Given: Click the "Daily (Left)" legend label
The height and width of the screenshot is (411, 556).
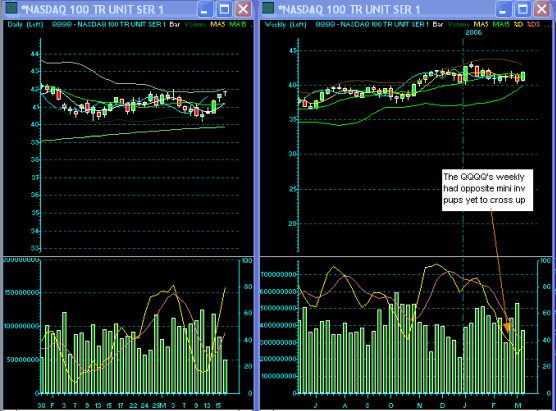Looking at the screenshot, I should [25, 24].
